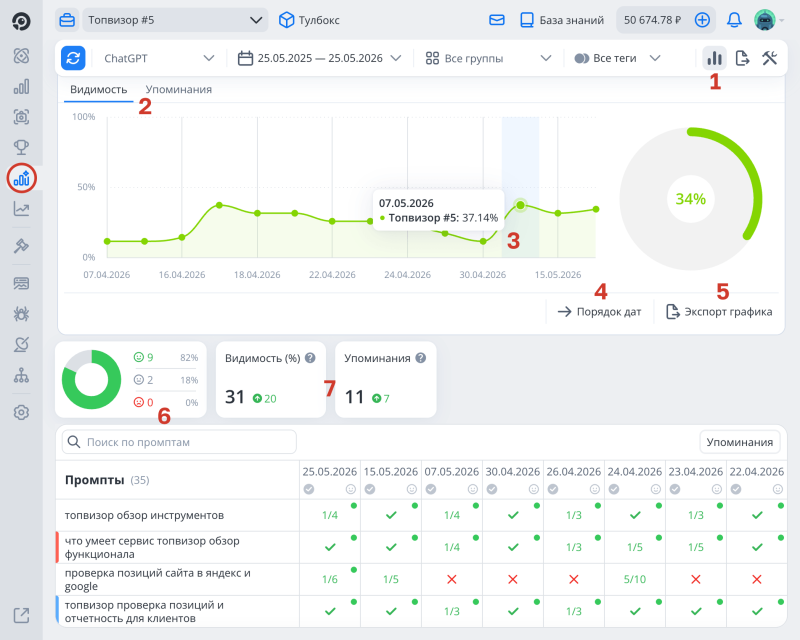Click the Порядок дат button
This screenshot has width=800, height=640.
[x=599, y=311]
